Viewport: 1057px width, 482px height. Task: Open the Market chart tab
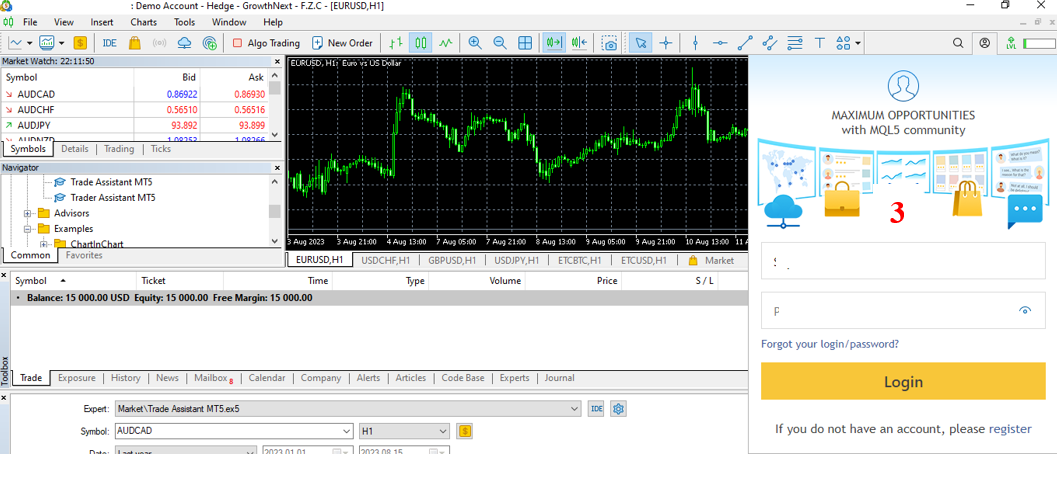pyautogui.click(x=711, y=260)
